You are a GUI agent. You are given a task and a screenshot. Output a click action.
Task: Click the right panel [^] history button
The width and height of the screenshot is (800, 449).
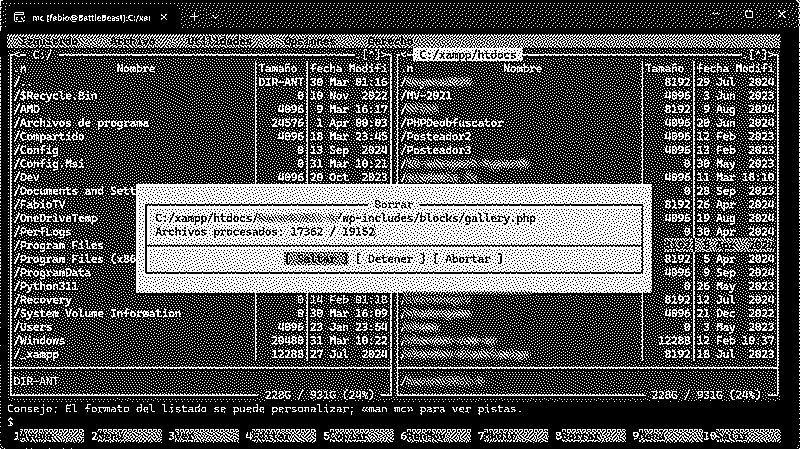(759, 54)
